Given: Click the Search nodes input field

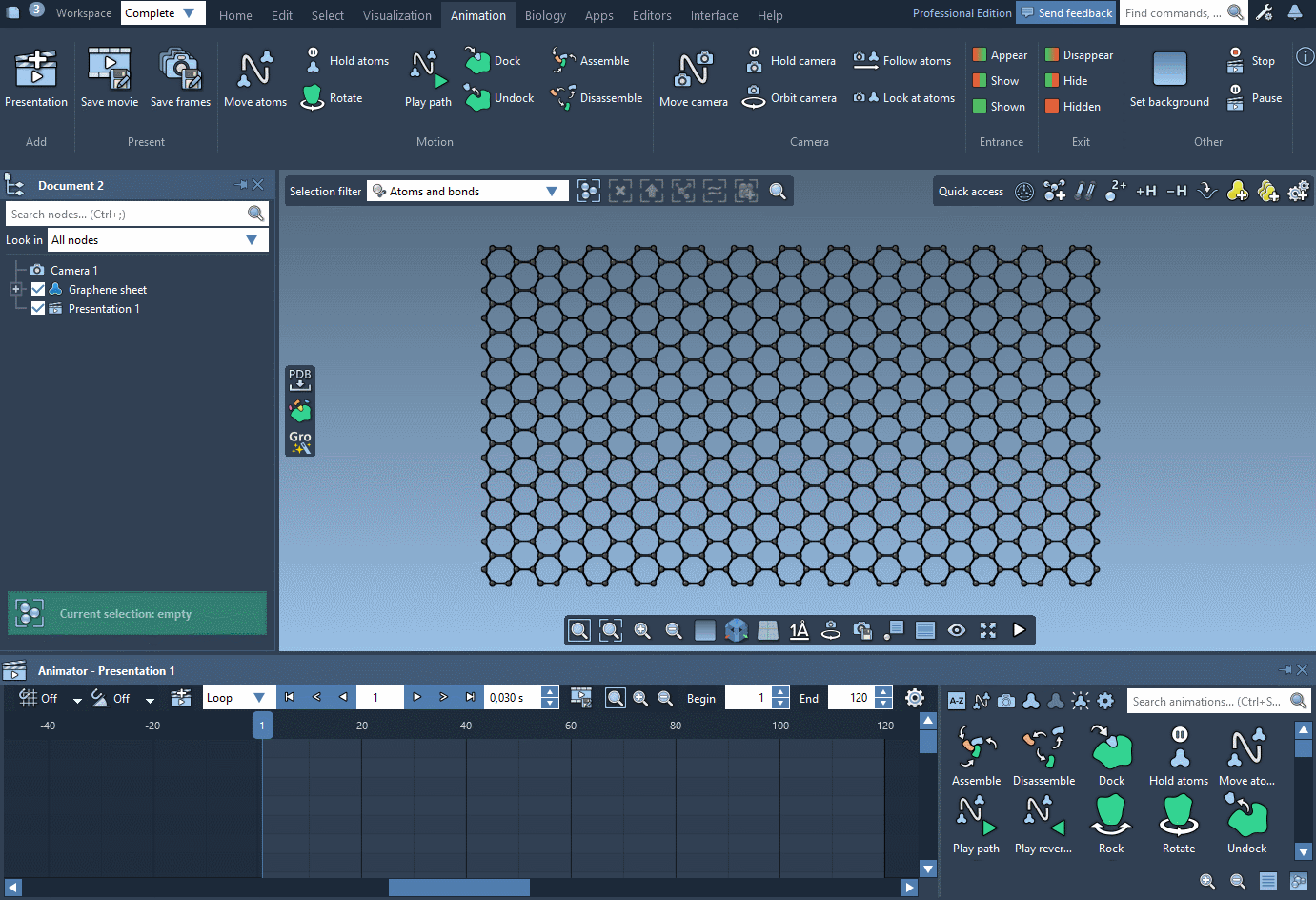Looking at the screenshot, I should click(124, 213).
